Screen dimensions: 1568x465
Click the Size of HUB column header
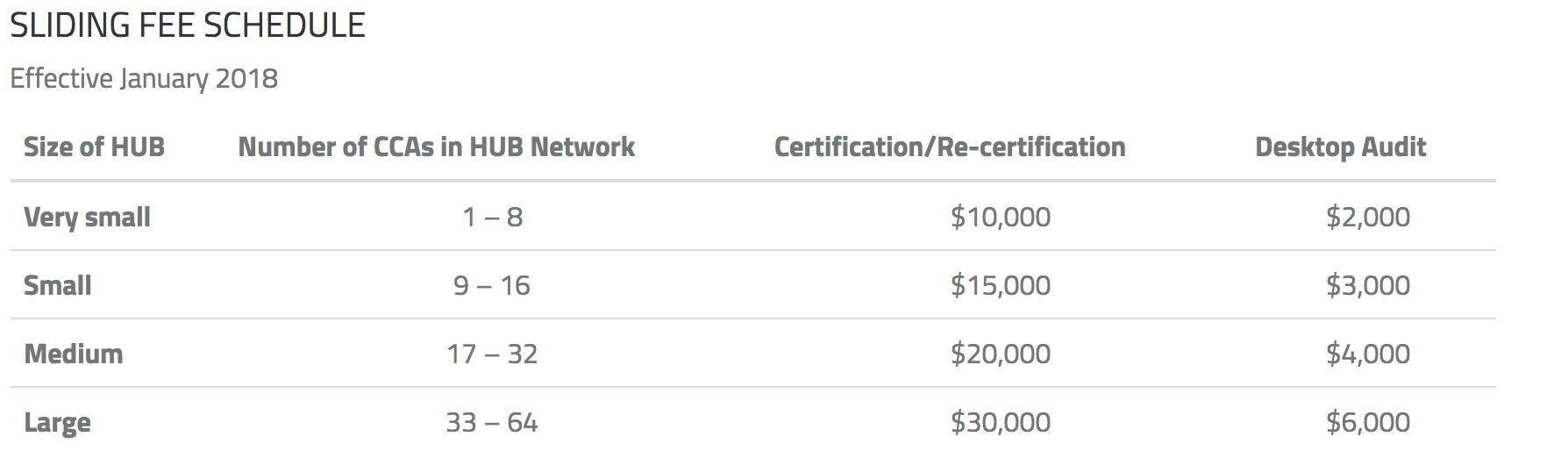[94, 147]
